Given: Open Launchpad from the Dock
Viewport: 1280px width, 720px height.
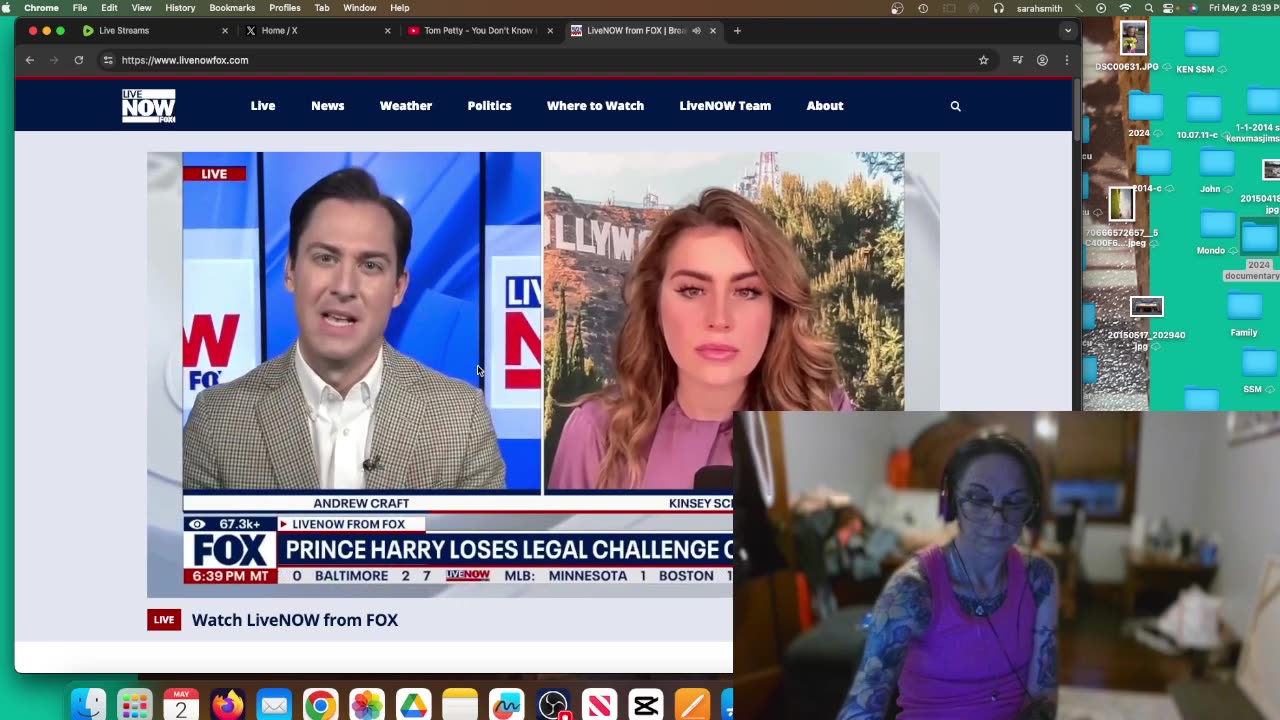Looking at the screenshot, I should [134, 705].
